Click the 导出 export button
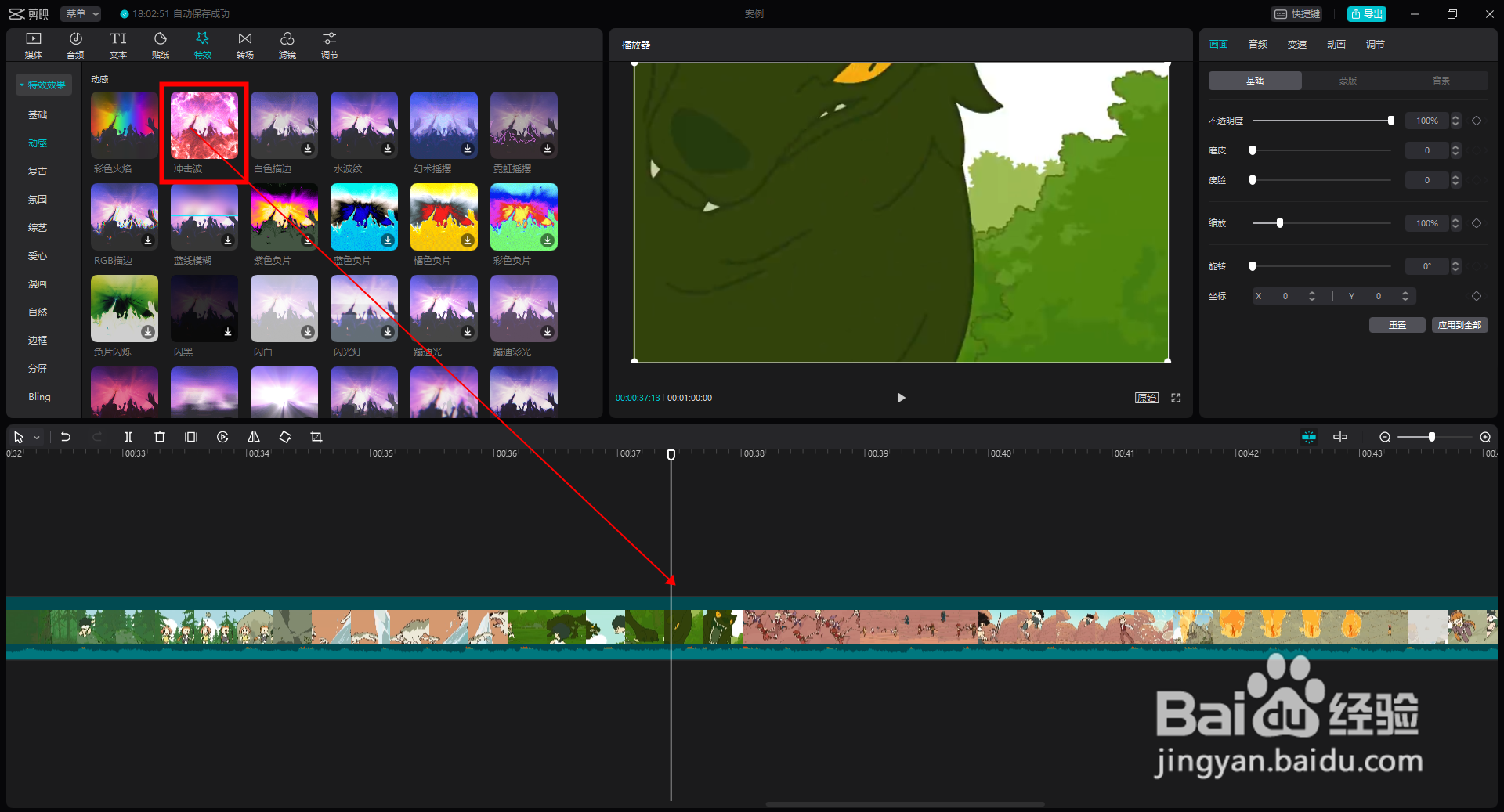 [1367, 14]
